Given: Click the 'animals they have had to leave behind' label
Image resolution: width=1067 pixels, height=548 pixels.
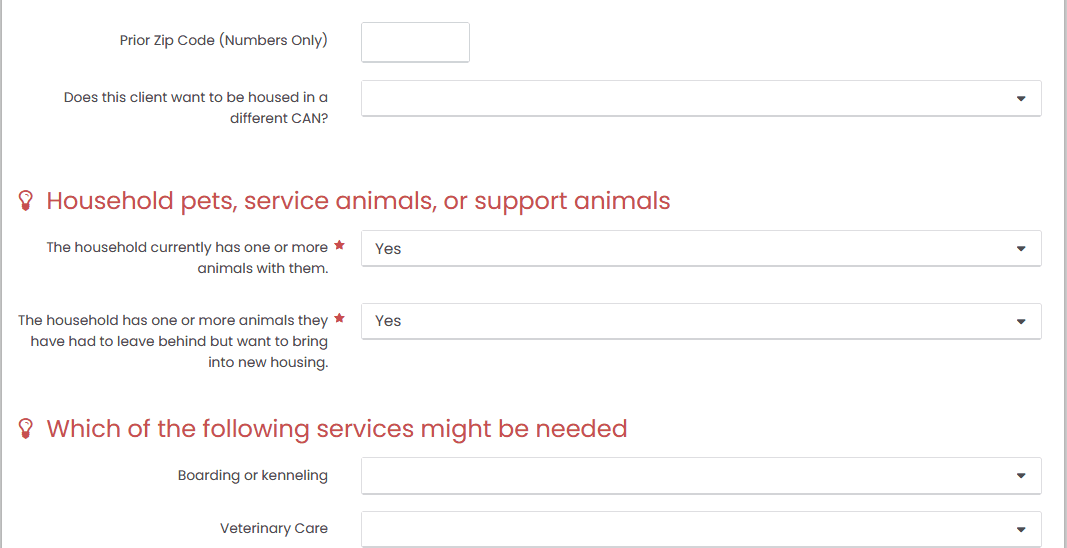Looking at the screenshot, I should [173, 341].
